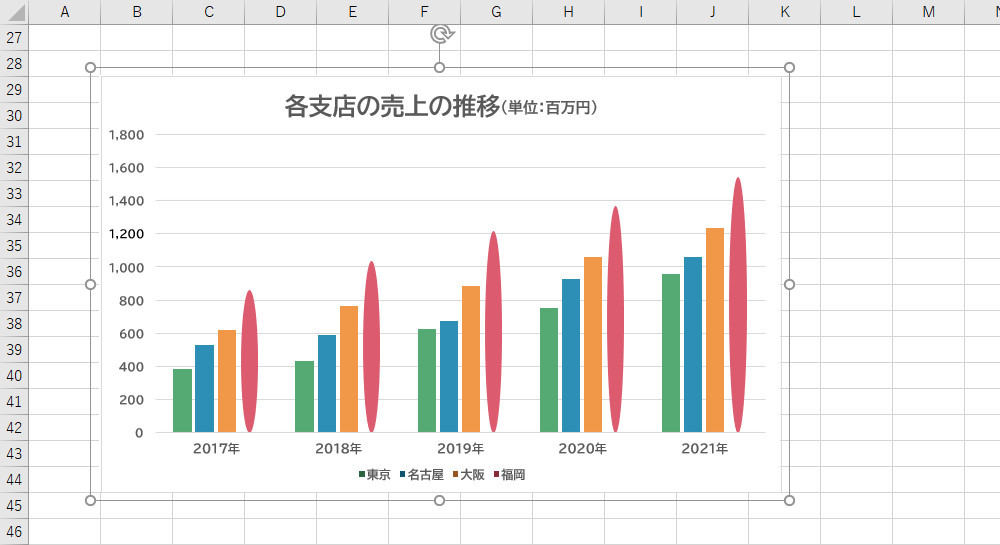Click the unit label (単位:百万円)
The width and height of the screenshot is (1000, 545).
tap(550, 108)
